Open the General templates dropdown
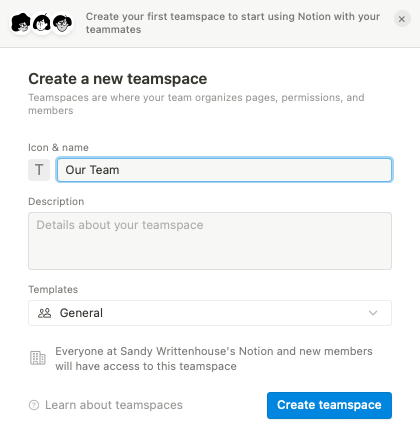420x435 pixels. point(210,313)
